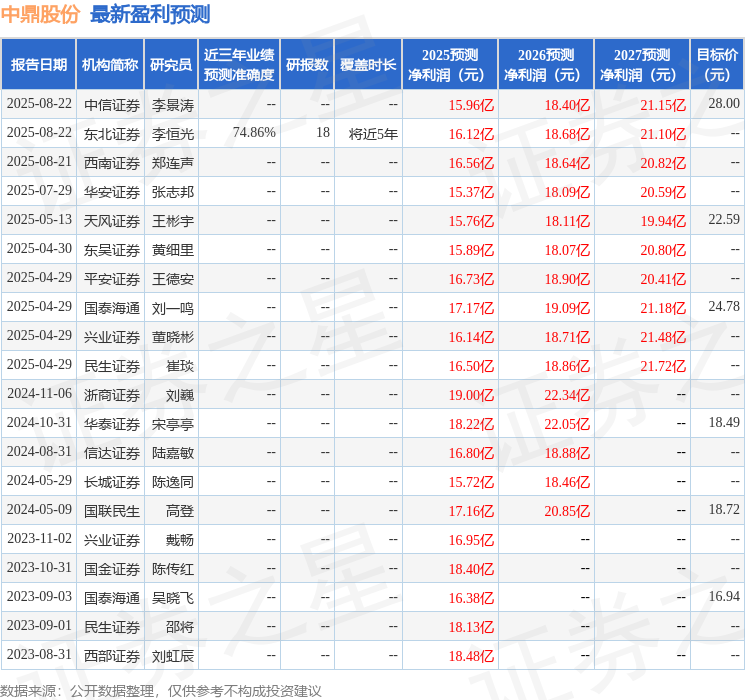Image resolution: width=745 pixels, height=700 pixels.
Task: Select 东吴证券 institution cell
Action: pos(112,250)
